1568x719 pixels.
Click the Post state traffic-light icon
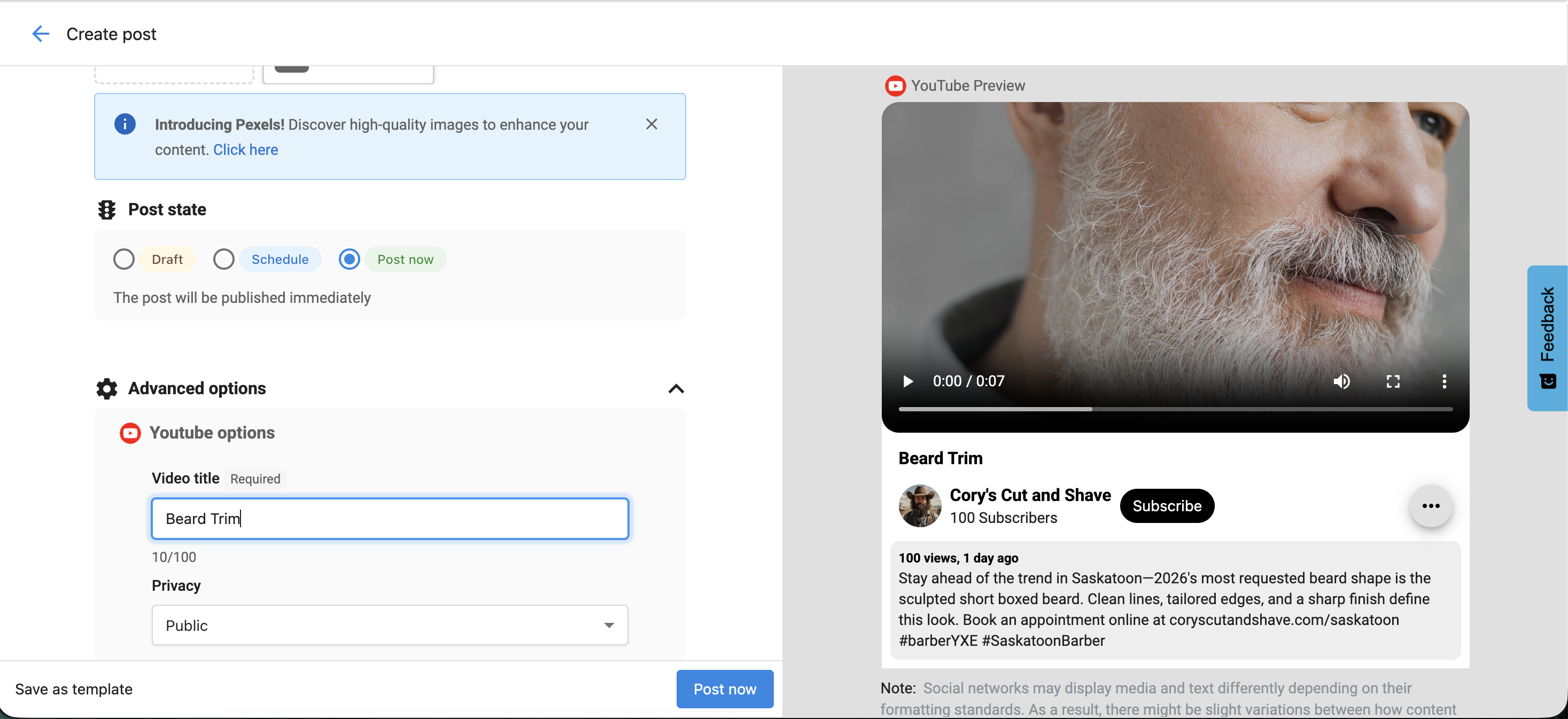pos(106,209)
